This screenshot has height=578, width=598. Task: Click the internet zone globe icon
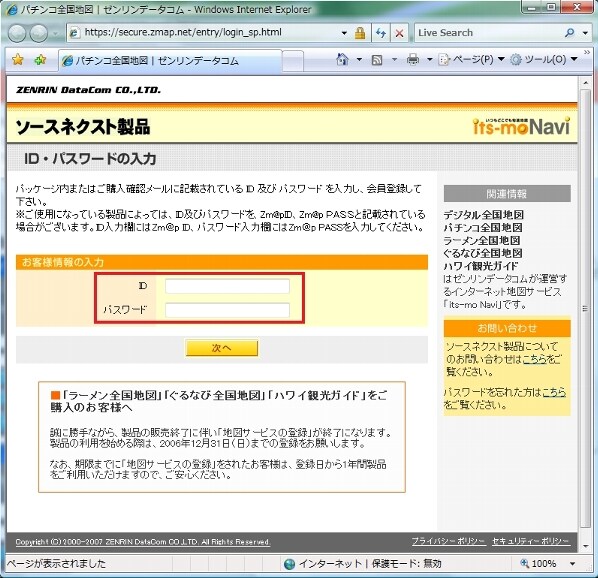coord(290,564)
